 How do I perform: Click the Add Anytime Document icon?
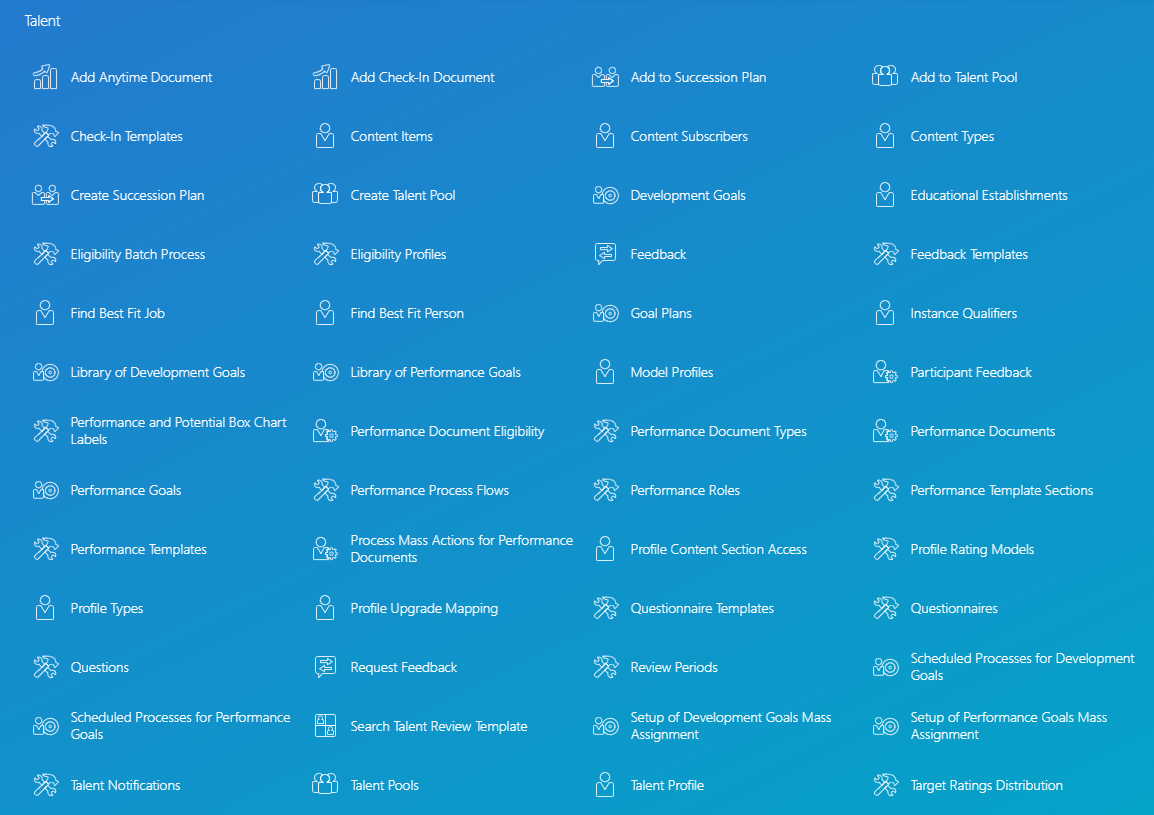pyautogui.click(x=45, y=77)
